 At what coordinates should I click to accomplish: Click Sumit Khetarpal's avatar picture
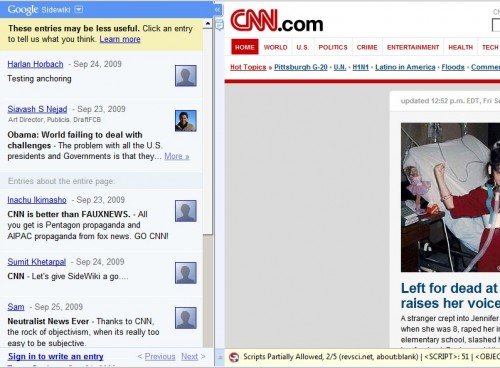click(186, 273)
